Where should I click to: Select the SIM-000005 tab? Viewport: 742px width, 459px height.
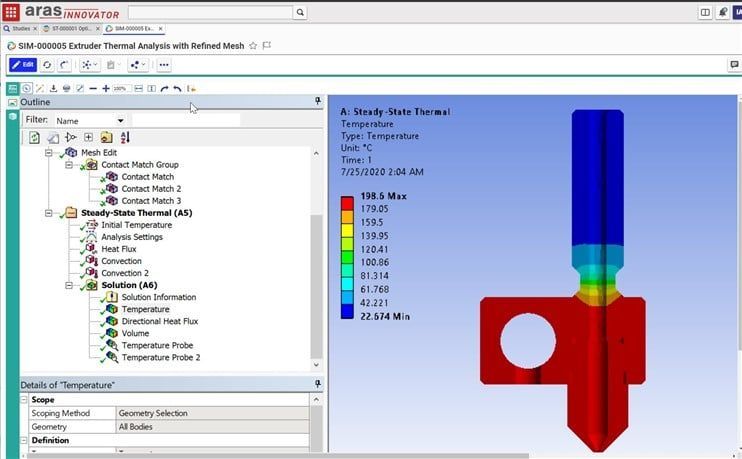(134, 29)
